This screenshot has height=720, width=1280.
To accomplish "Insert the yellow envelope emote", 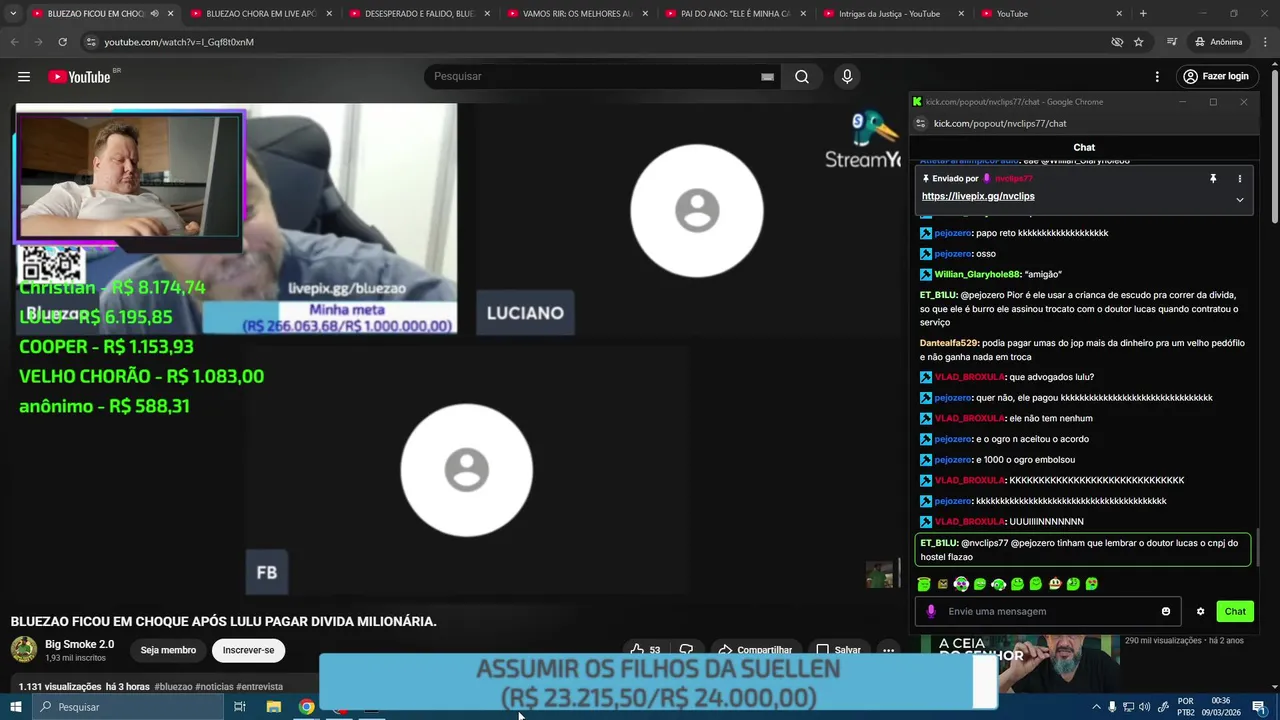I will [942, 584].
